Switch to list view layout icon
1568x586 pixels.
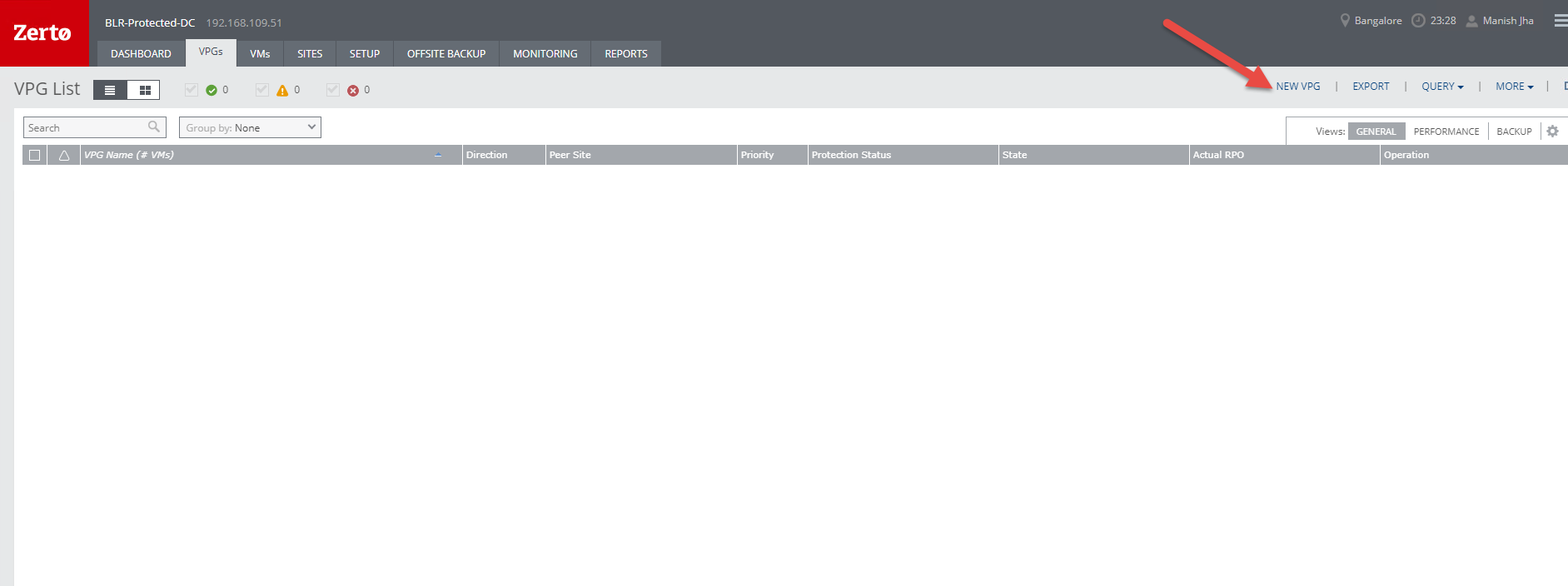pyautogui.click(x=110, y=90)
